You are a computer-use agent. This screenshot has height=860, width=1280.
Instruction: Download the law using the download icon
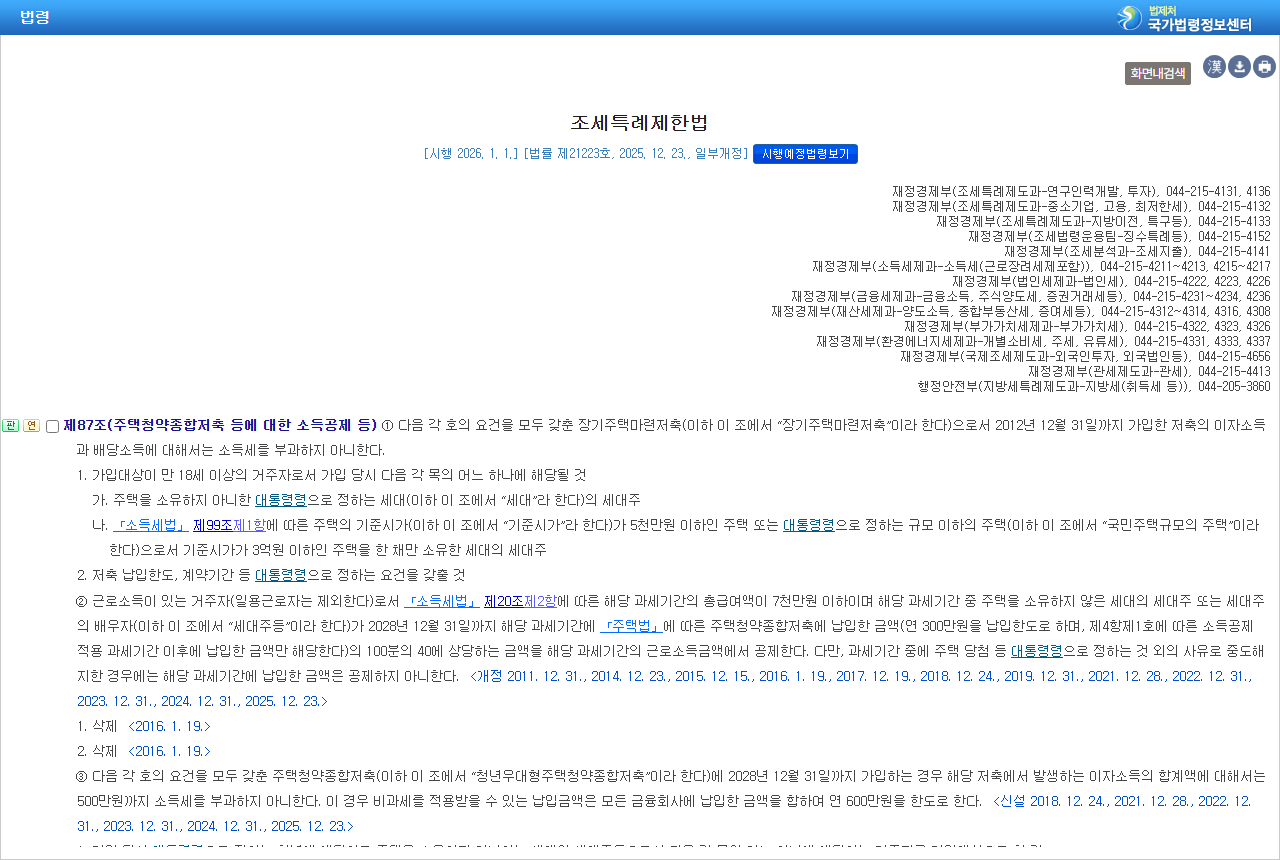coord(1239,67)
